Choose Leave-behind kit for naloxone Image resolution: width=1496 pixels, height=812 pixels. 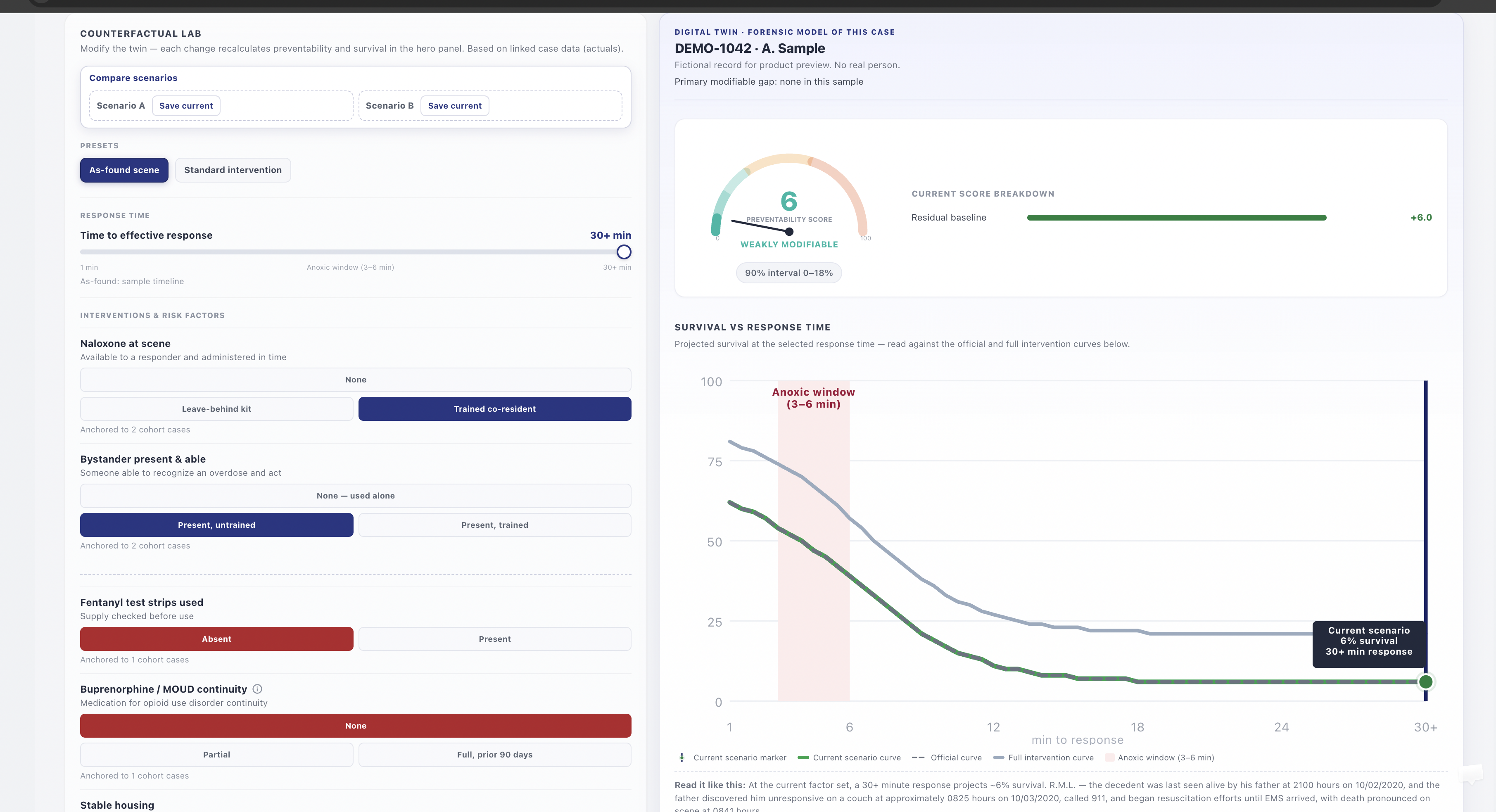[216, 409]
